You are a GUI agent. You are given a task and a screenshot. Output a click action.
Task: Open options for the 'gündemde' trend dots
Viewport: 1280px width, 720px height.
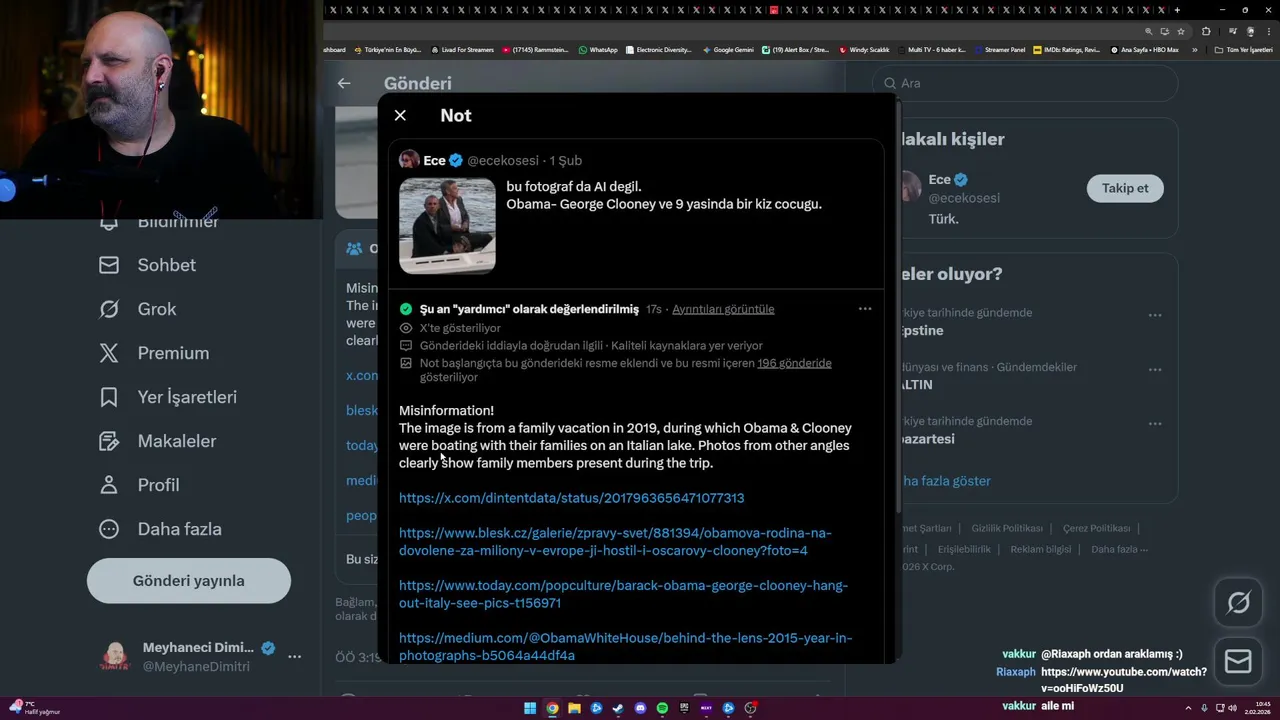coord(1155,315)
